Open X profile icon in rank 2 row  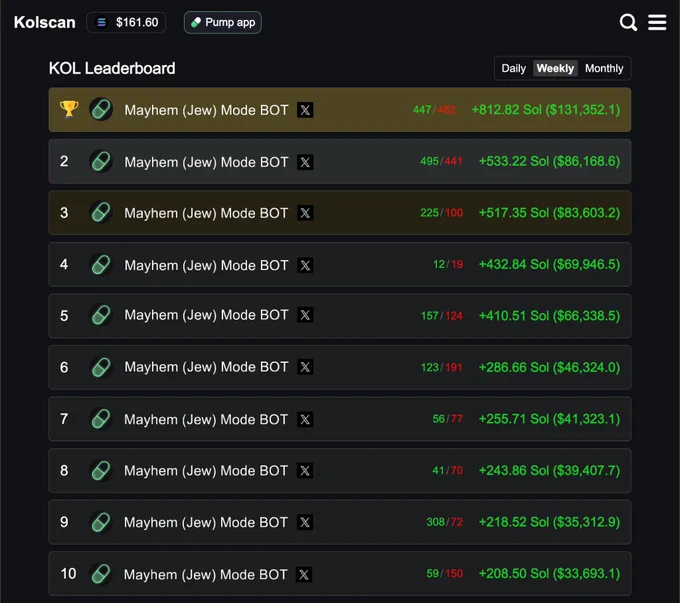pyautogui.click(x=305, y=162)
